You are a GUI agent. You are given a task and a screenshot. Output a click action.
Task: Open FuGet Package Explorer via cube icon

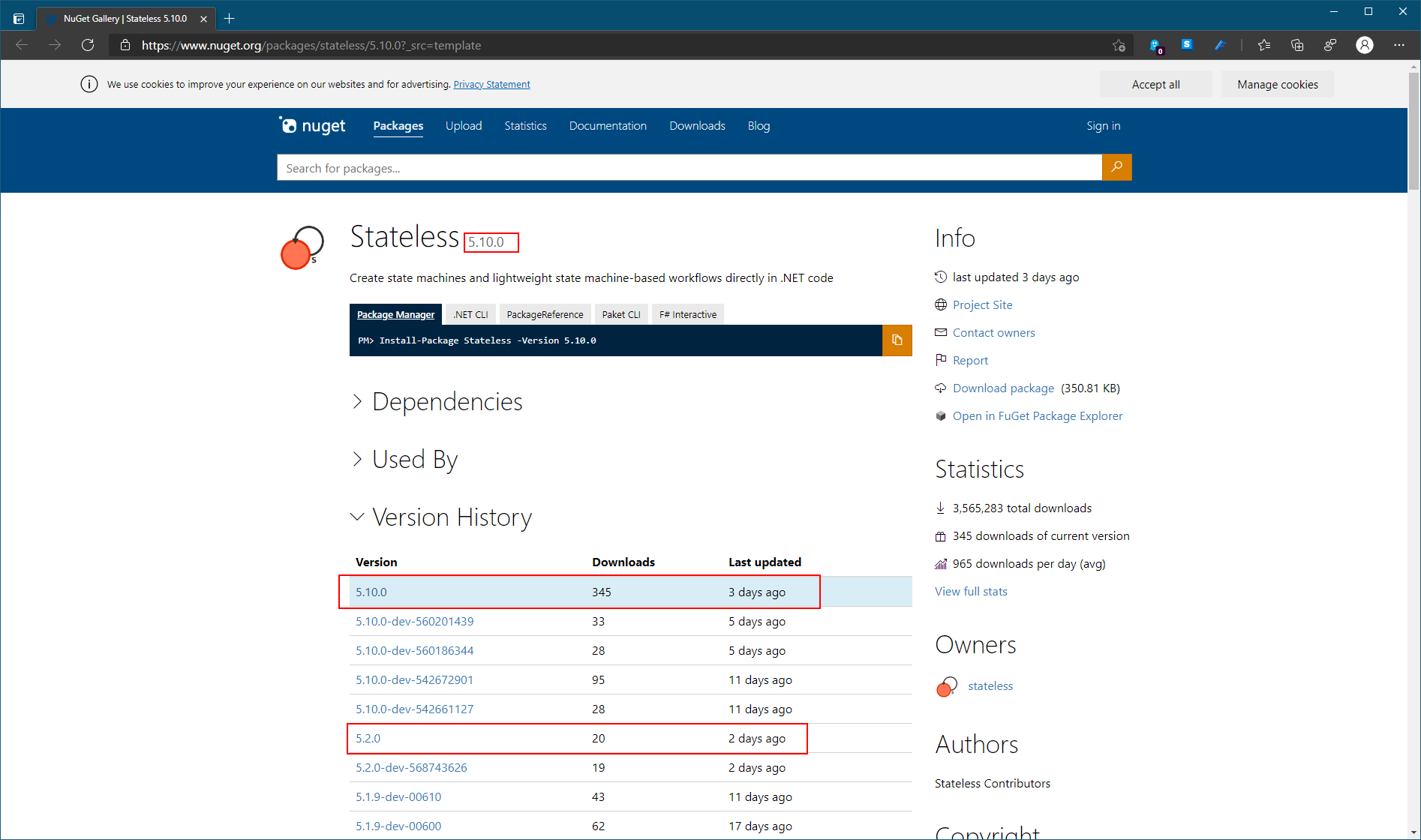pos(941,415)
